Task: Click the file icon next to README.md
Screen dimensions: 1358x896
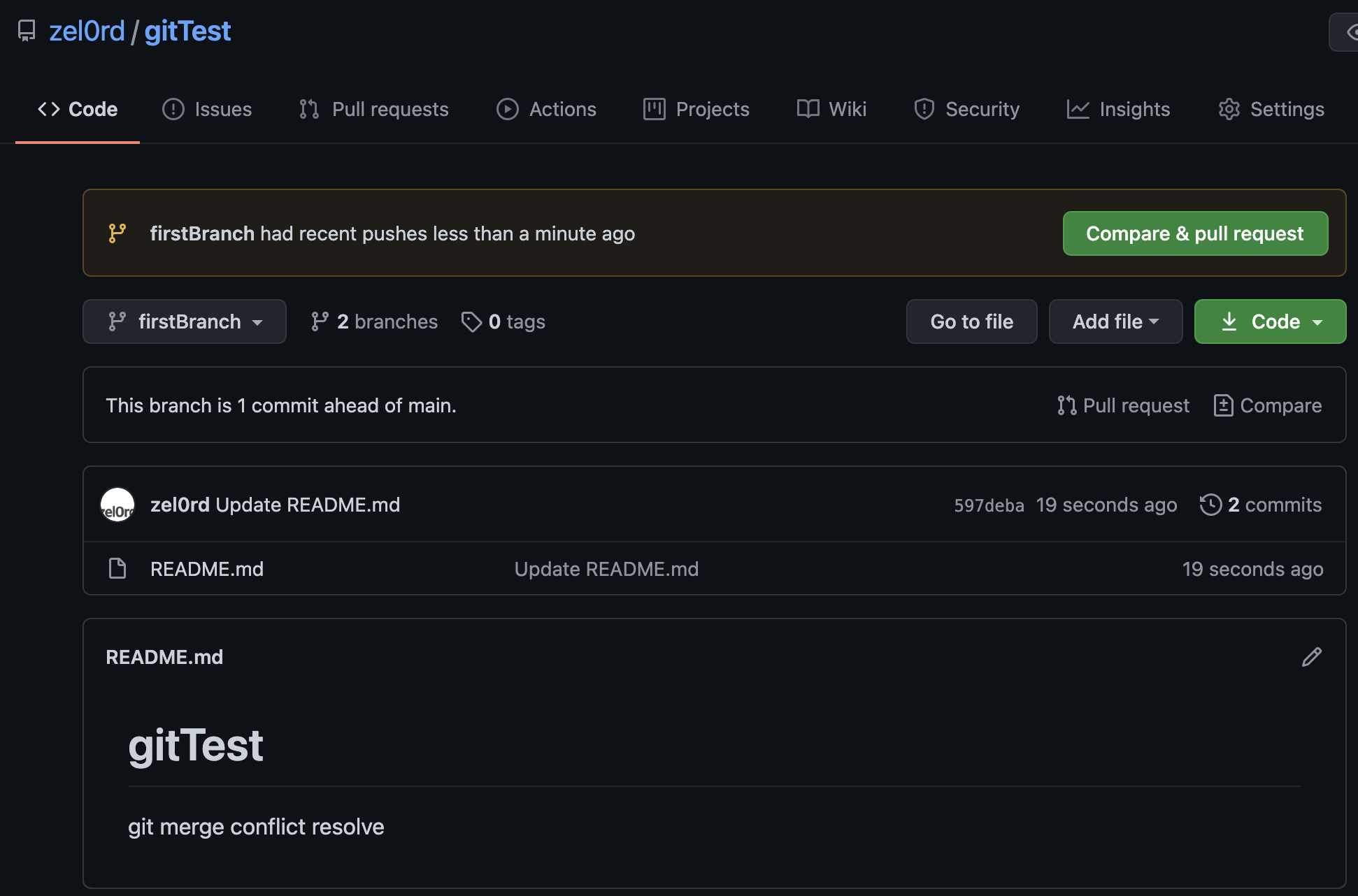Action: click(x=117, y=569)
